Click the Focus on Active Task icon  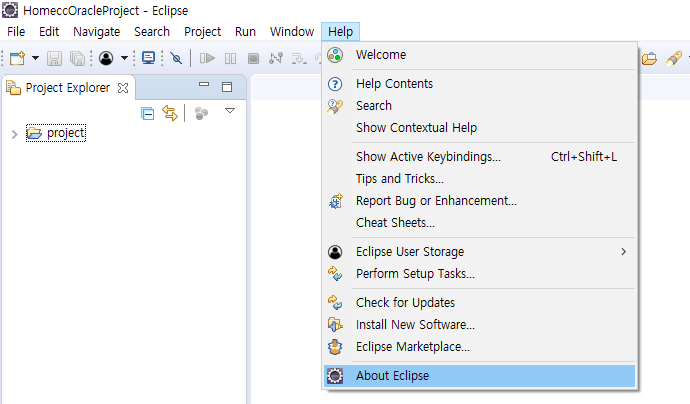point(201,114)
